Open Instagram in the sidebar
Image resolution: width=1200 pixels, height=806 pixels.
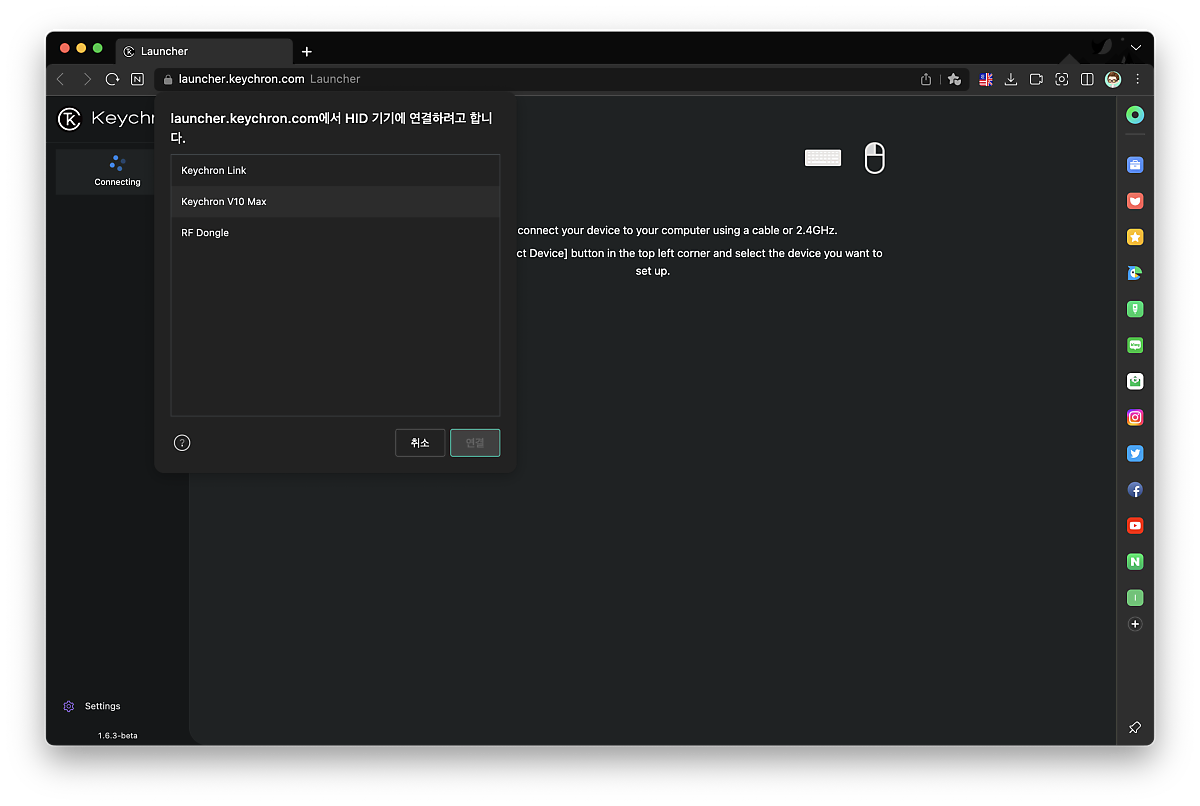click(1135, 417)
